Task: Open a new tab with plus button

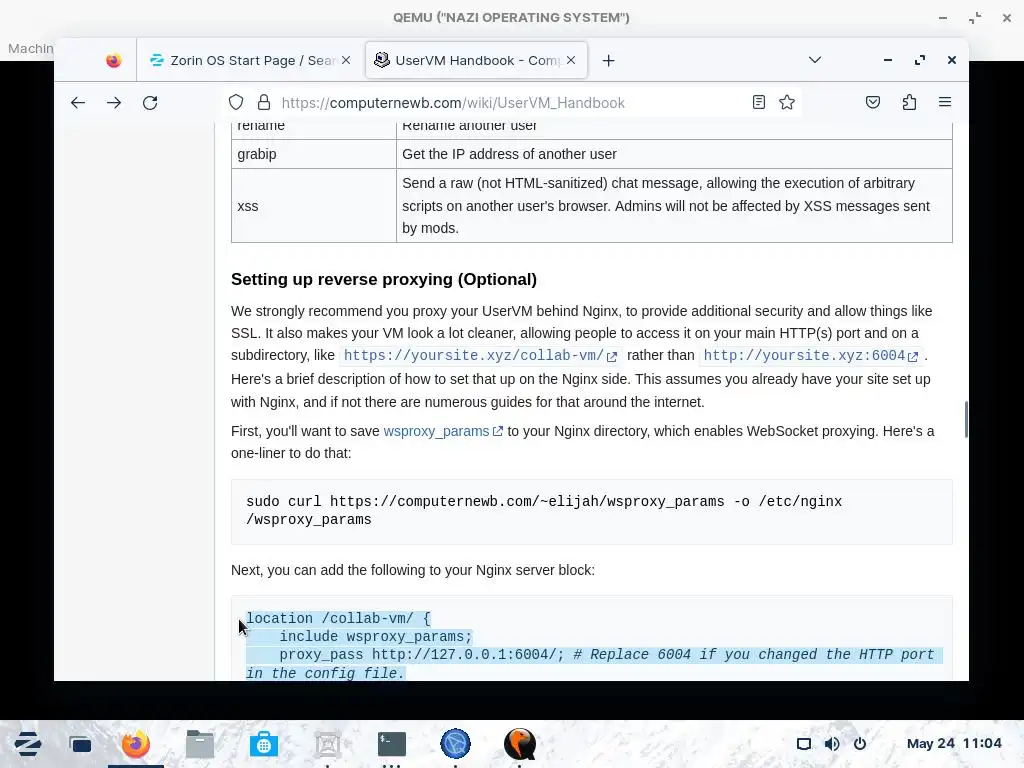Action: [x=608, y=61]
